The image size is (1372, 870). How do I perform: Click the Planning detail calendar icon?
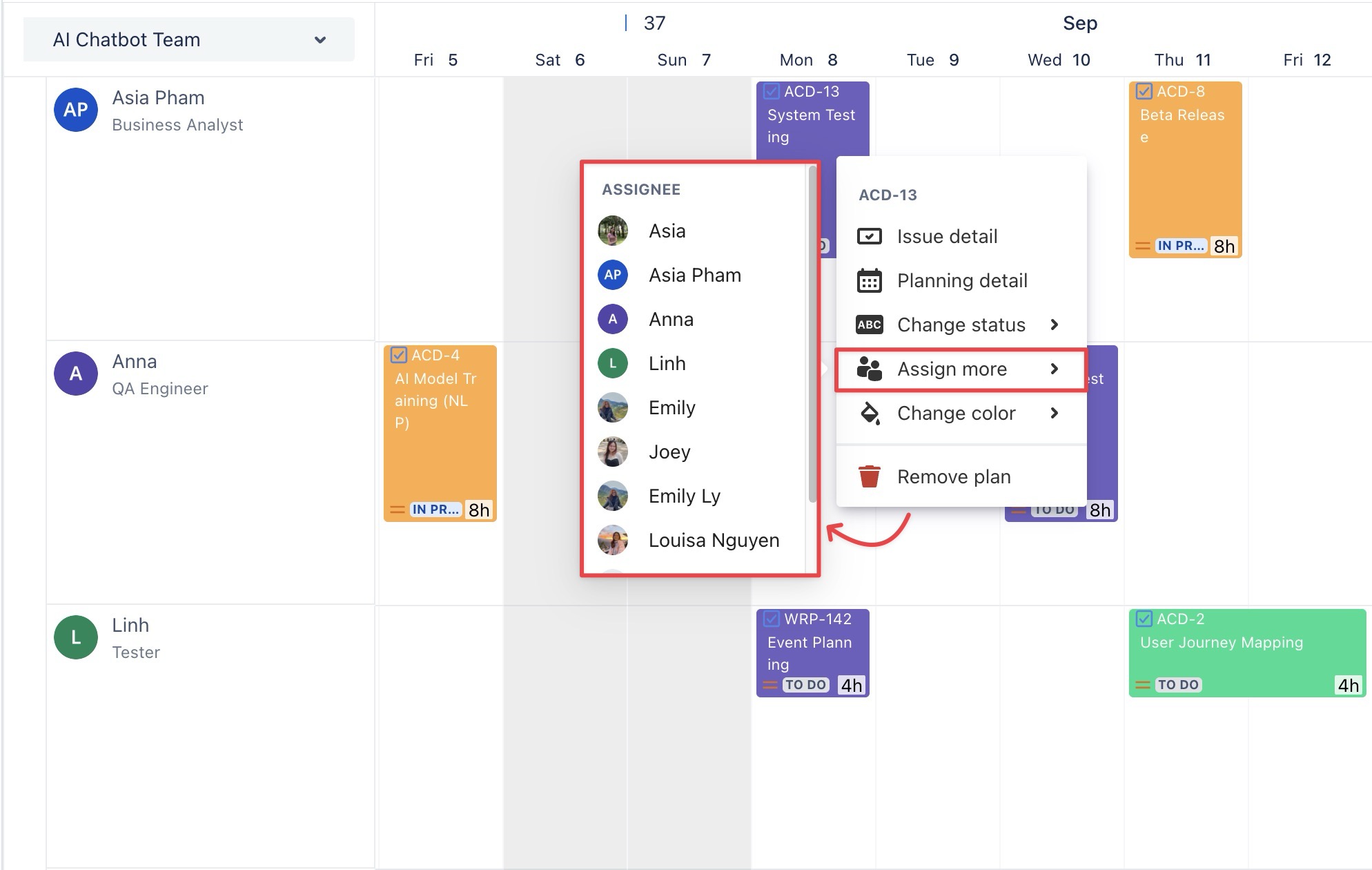click(869, 281)
